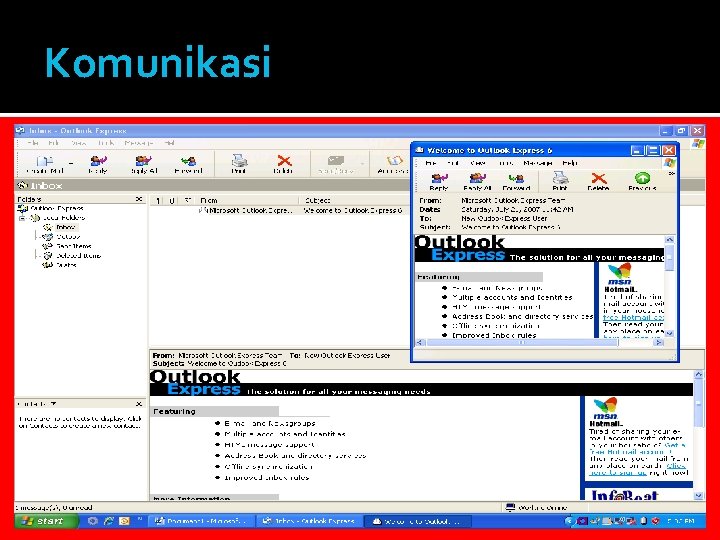
Task: Select Local Folders in folder tree
Action: point(64,218)
